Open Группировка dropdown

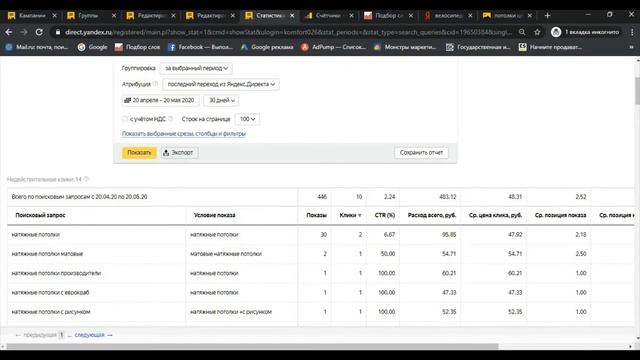point(196,68)
